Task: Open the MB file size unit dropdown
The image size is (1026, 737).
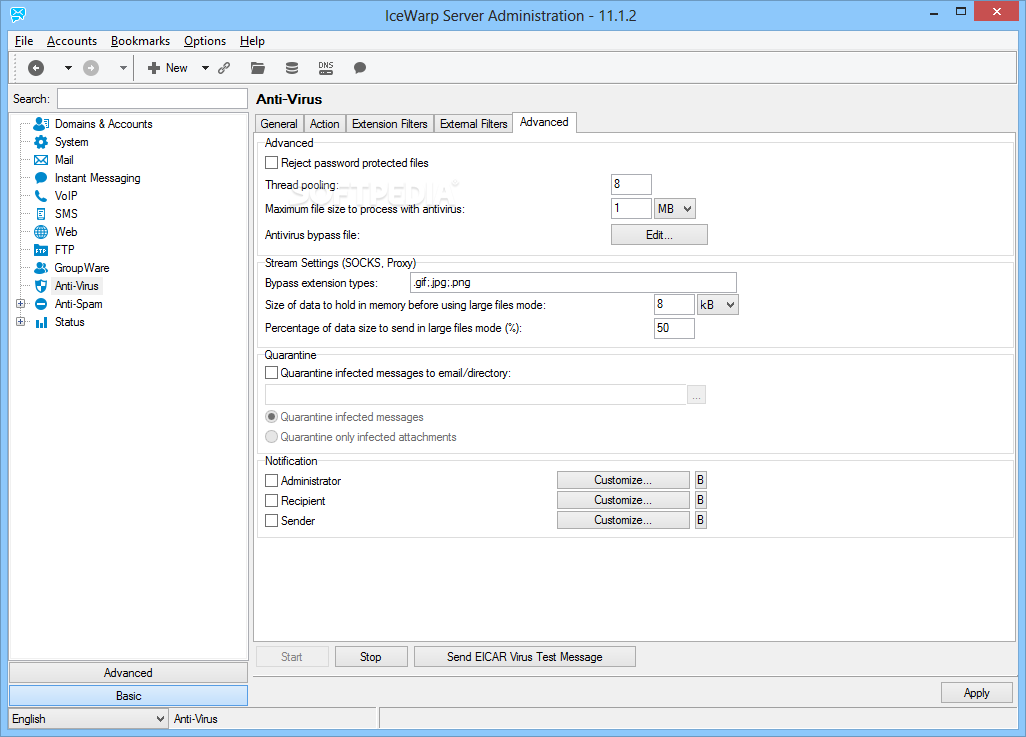Action: click(x=675, y=209)
